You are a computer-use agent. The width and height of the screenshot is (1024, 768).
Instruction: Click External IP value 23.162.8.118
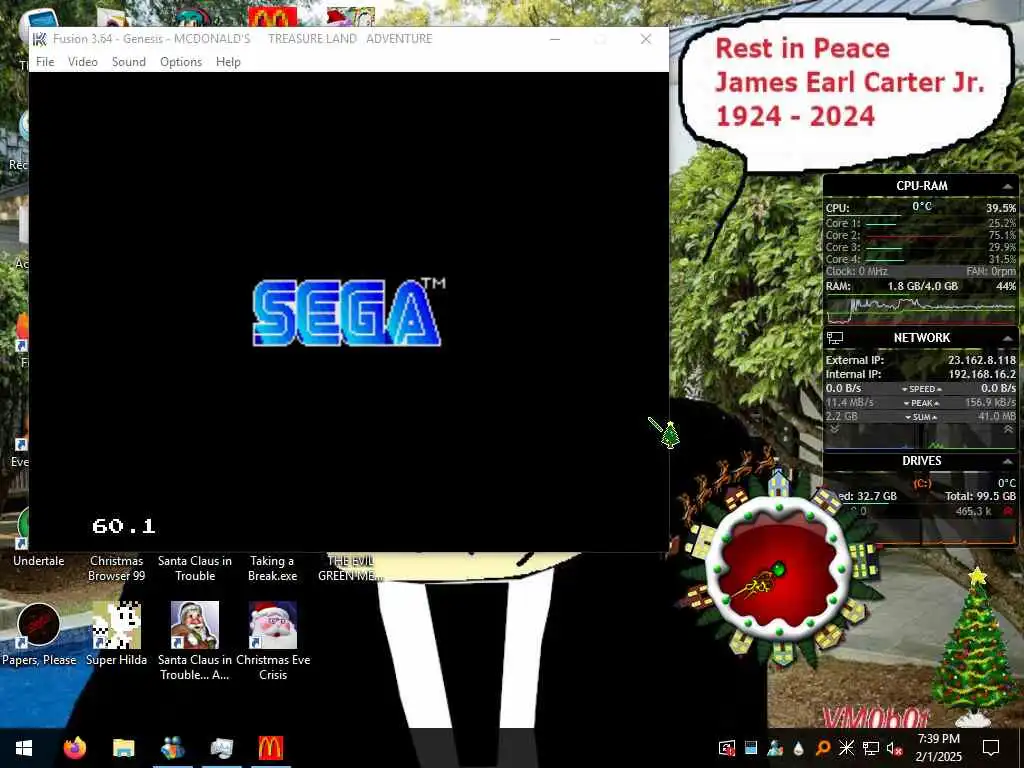point(982,360)
